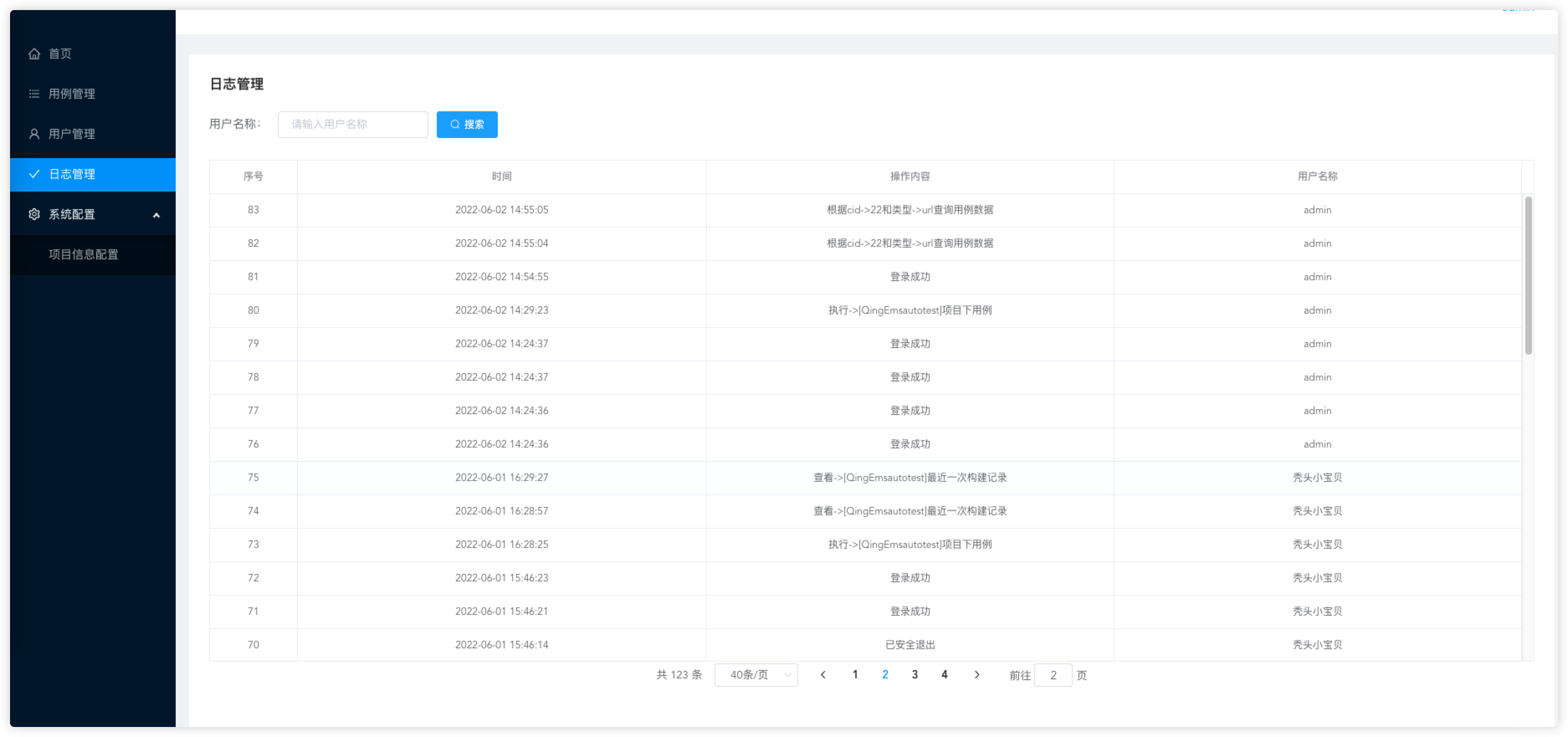
Task: Click 根据cid->22和类型->url查询用例数据 in row 82
Action: pos(910,243)
